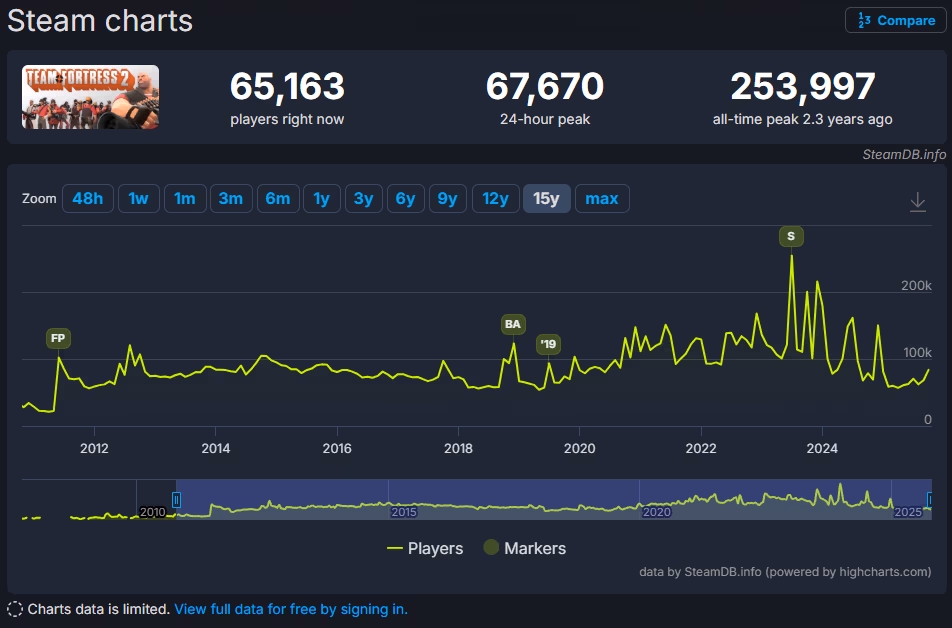Choose the 3m zoom option
952x628 pixels.
[231, 199]
